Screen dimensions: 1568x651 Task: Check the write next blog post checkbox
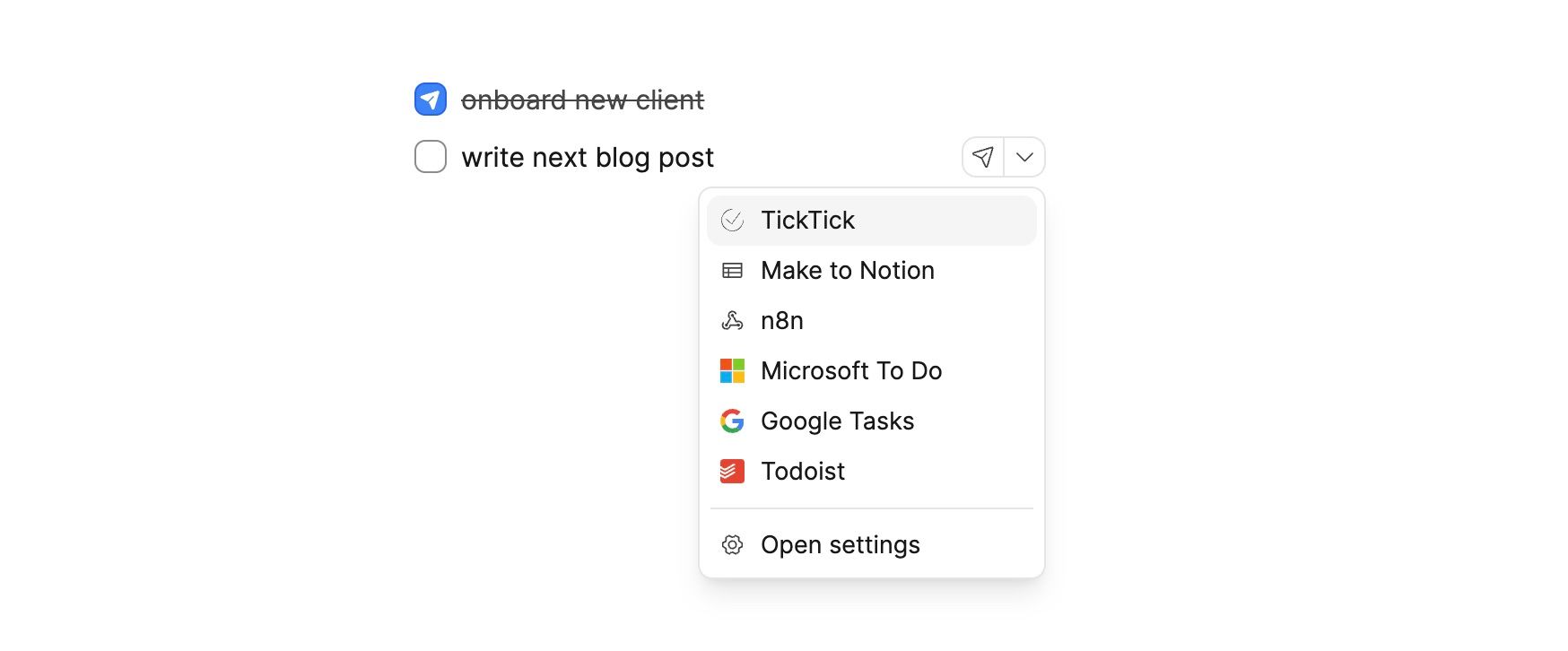point(431,156)
